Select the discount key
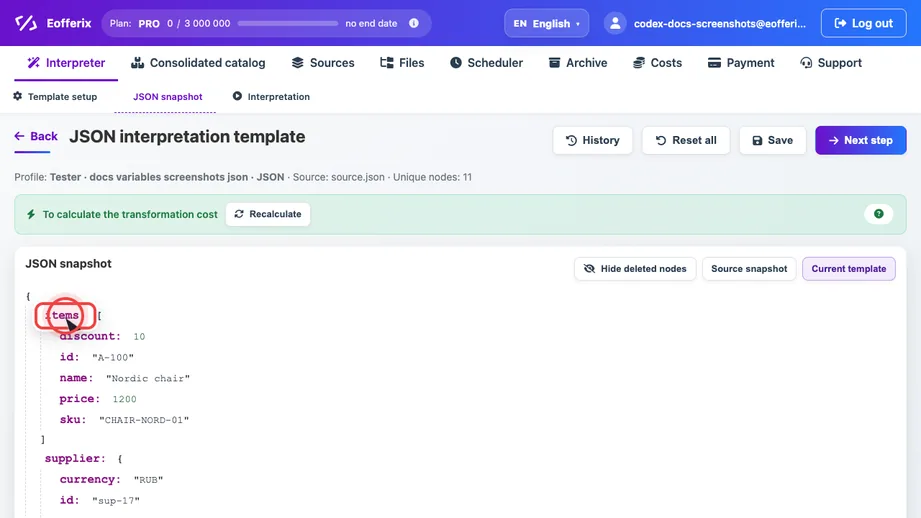This screenshot has height=518, width=921. click(x=89, y=336)
